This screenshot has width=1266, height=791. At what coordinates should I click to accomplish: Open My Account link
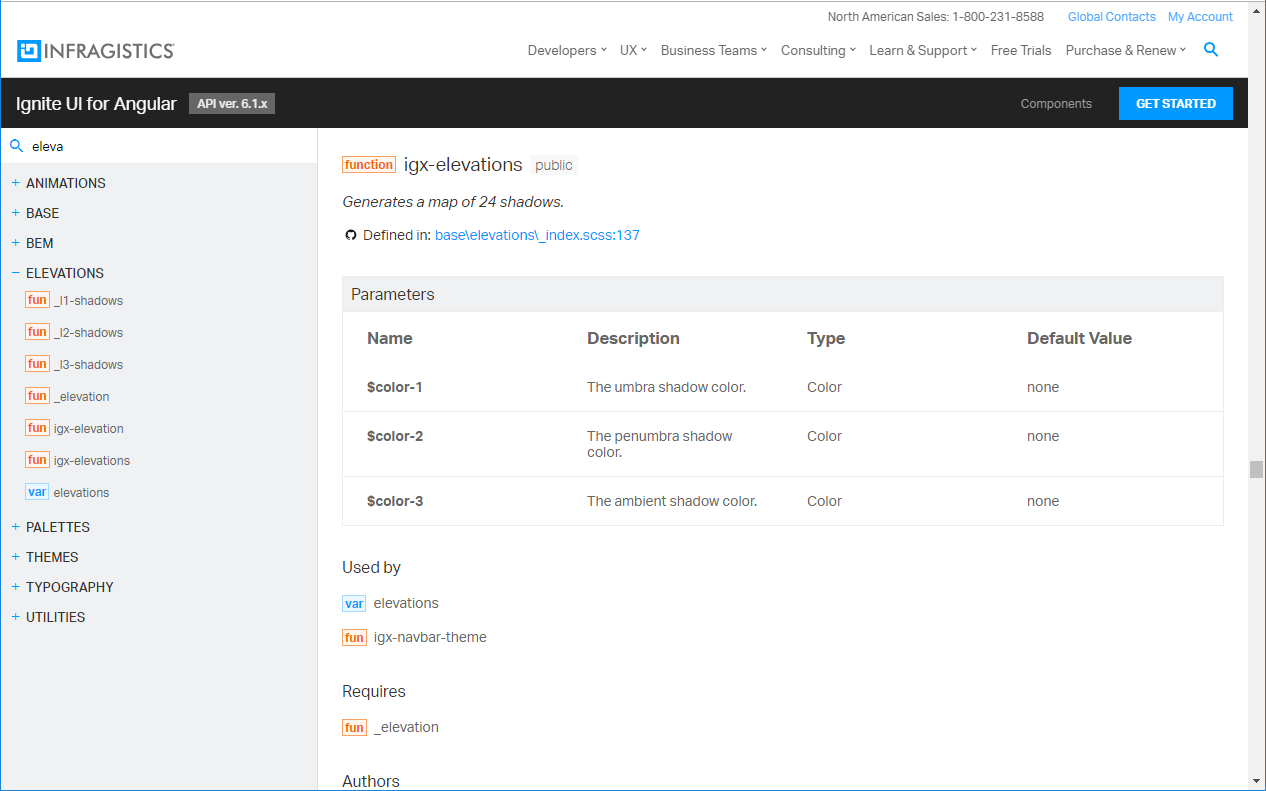[x=1200, y=17]
